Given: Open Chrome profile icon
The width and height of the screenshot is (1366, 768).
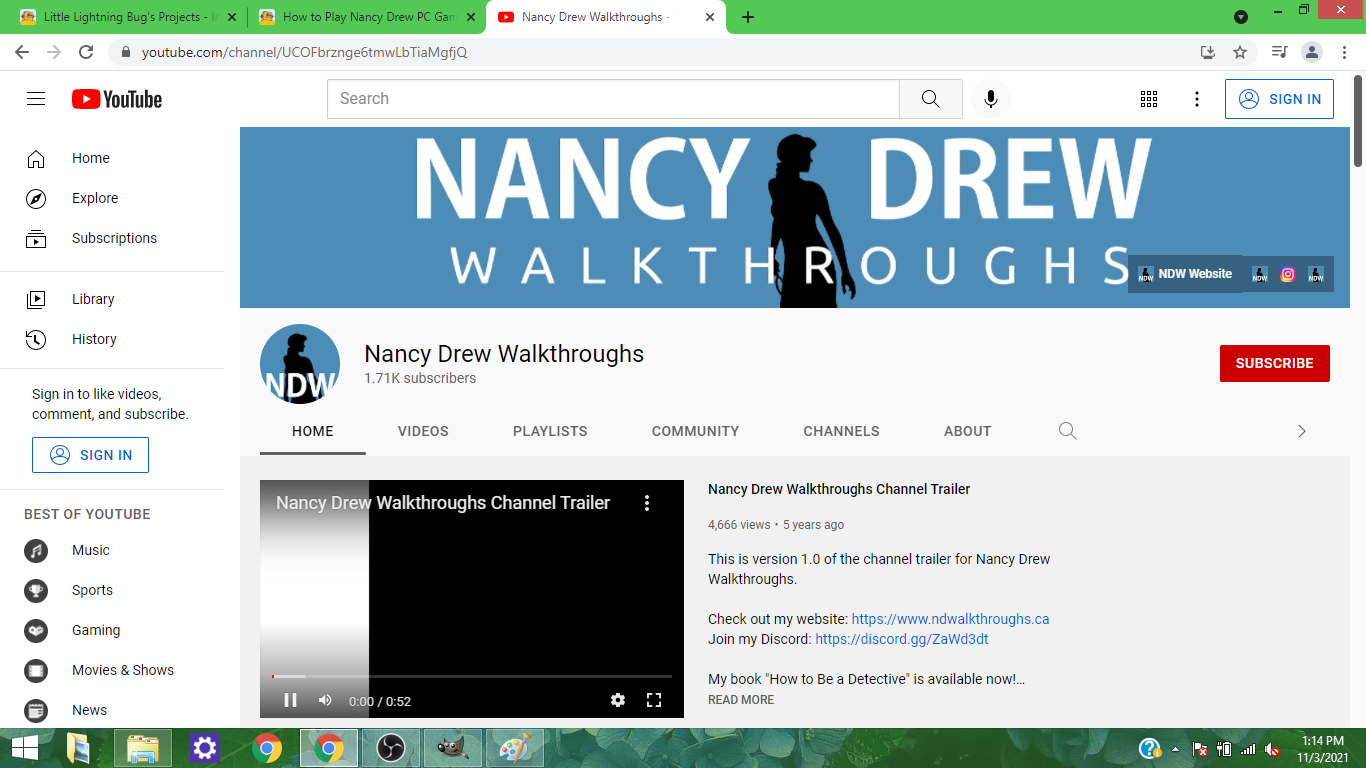Looking at the screenshot, I should point(1312,52).
